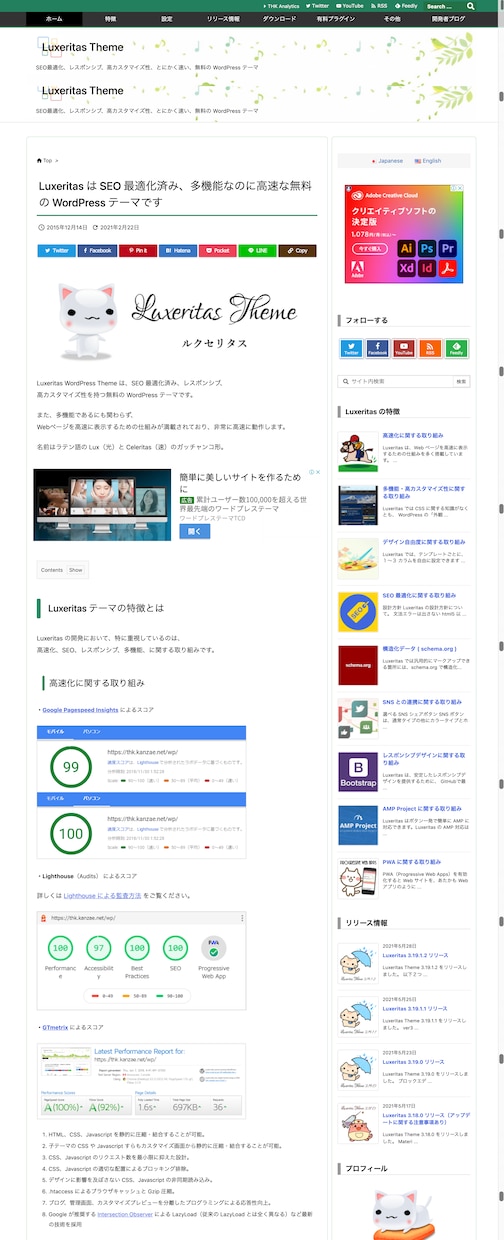Follow on Feedly in sidebar

(x=456, y=349)
